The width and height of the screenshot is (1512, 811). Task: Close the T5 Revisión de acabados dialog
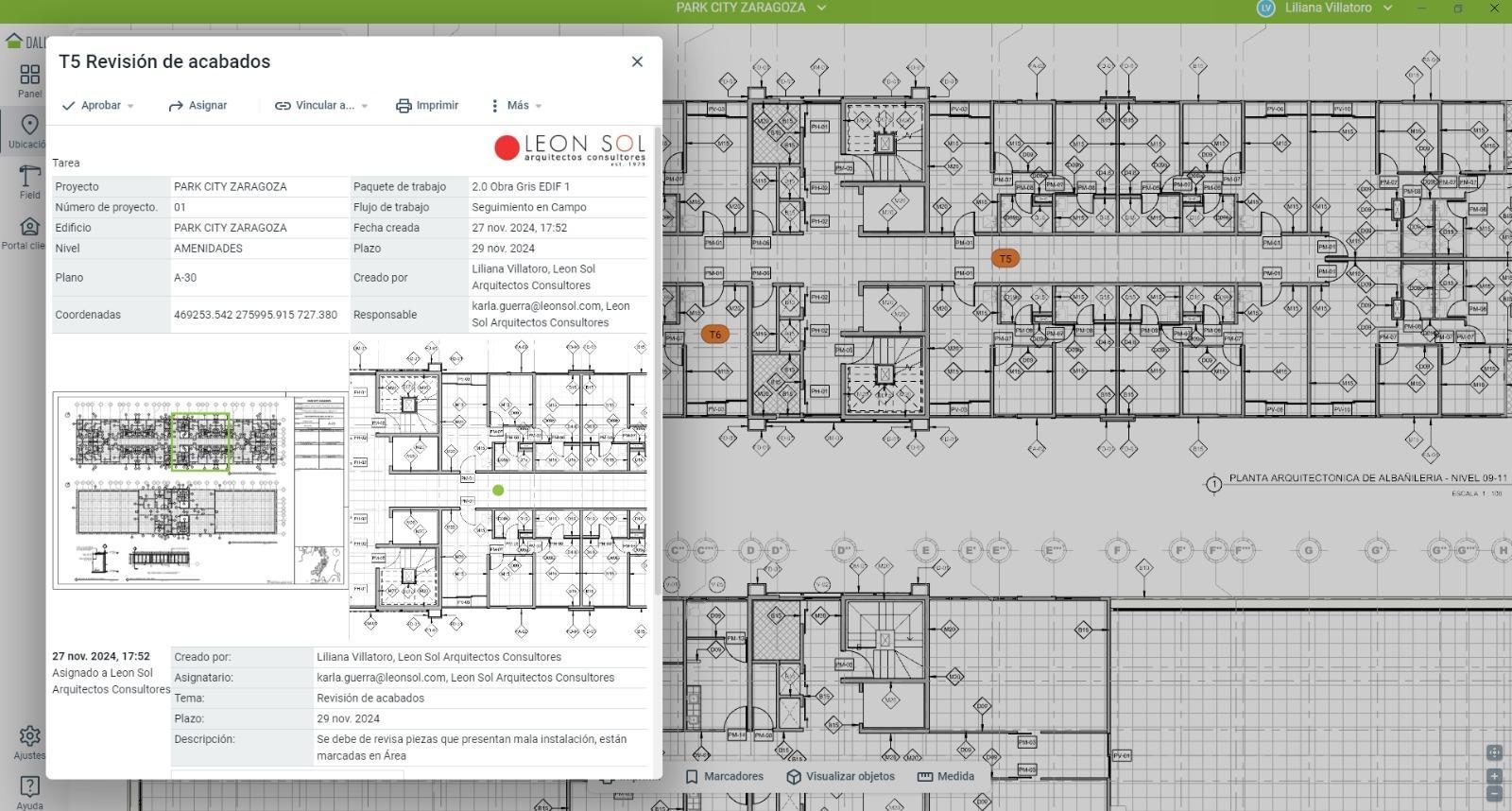click(637, 61)
